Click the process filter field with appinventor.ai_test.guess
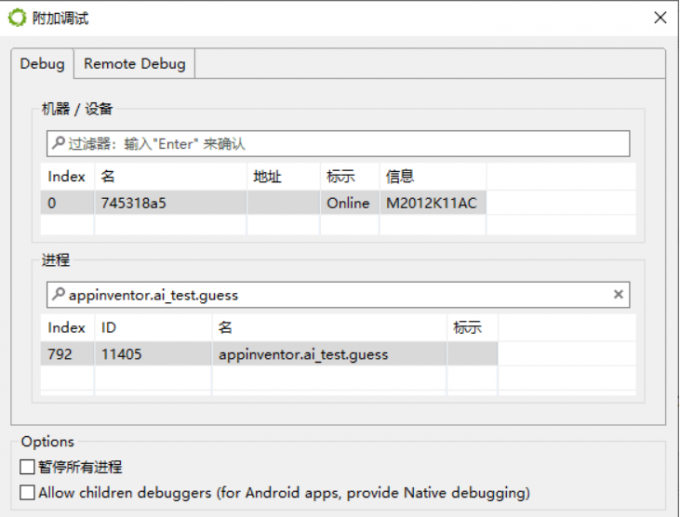This screenshot has height=517, width=680. pyautogui.click(x=330, y=295)
